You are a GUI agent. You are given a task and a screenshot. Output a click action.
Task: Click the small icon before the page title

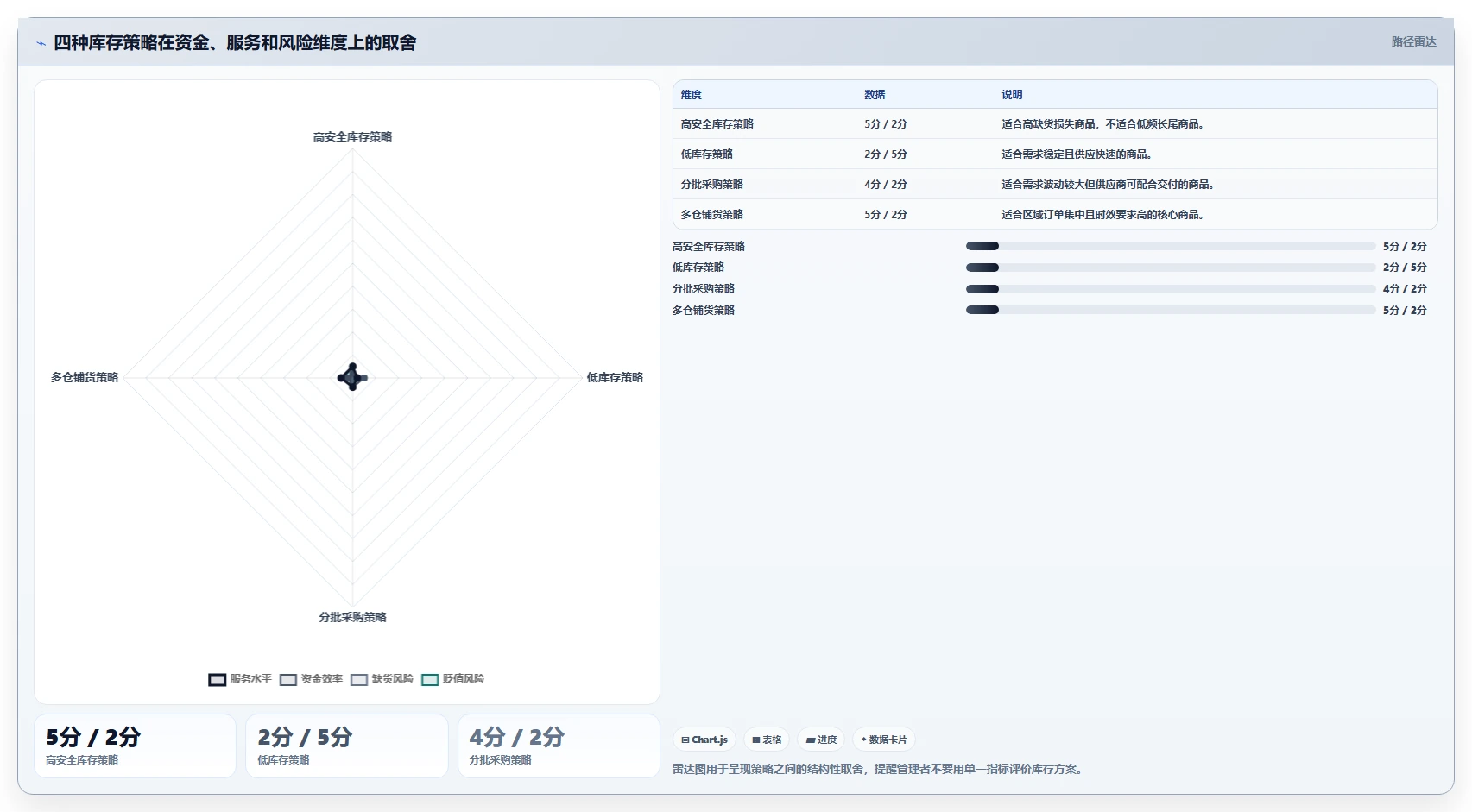41,43
